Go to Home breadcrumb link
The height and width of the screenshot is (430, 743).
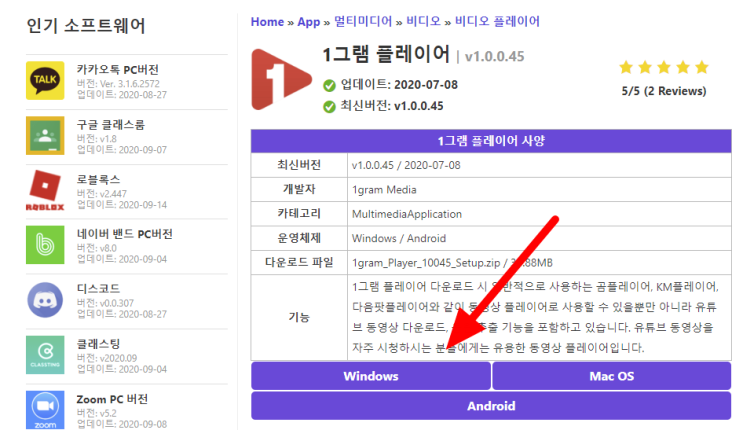(267, 22)
